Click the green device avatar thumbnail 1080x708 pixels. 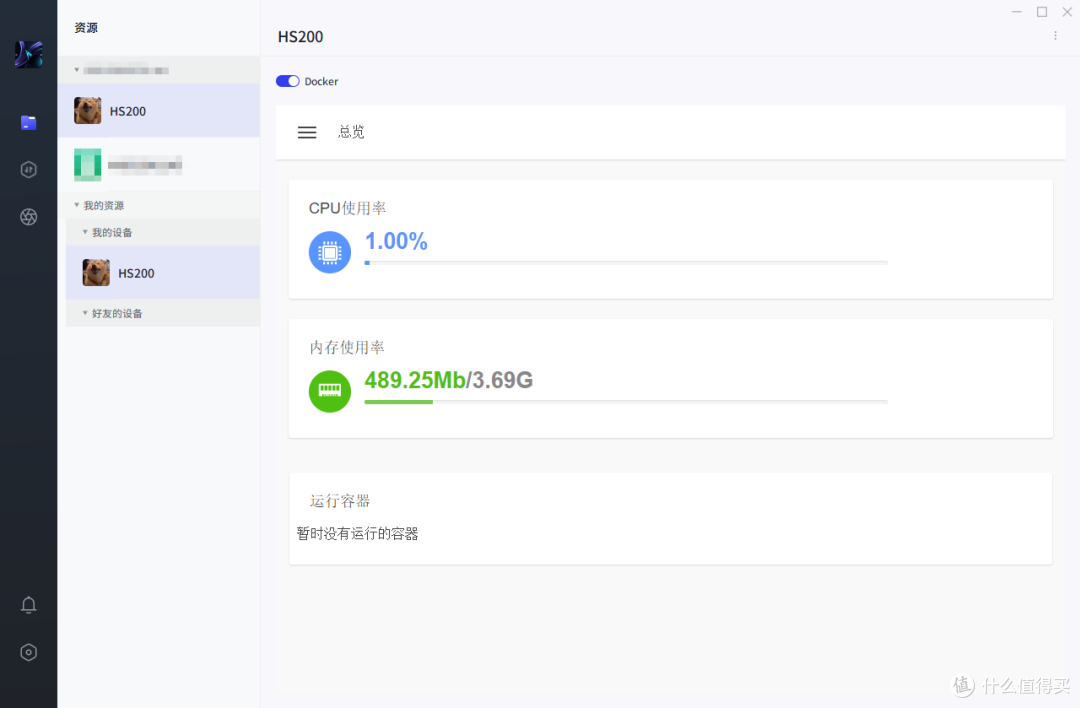(87, 165)
